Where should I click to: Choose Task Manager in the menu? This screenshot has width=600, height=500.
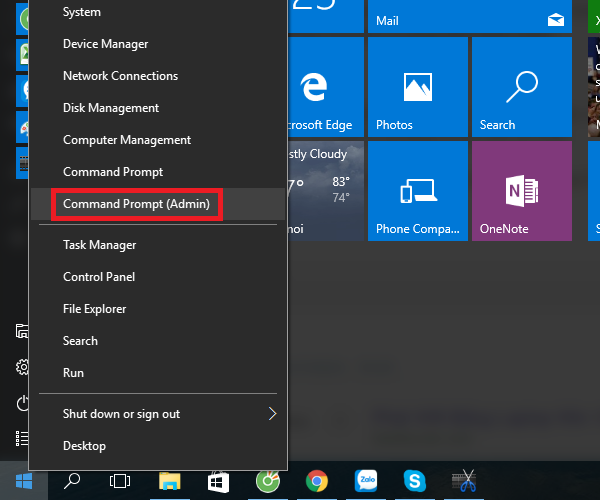tap(99, 245)
